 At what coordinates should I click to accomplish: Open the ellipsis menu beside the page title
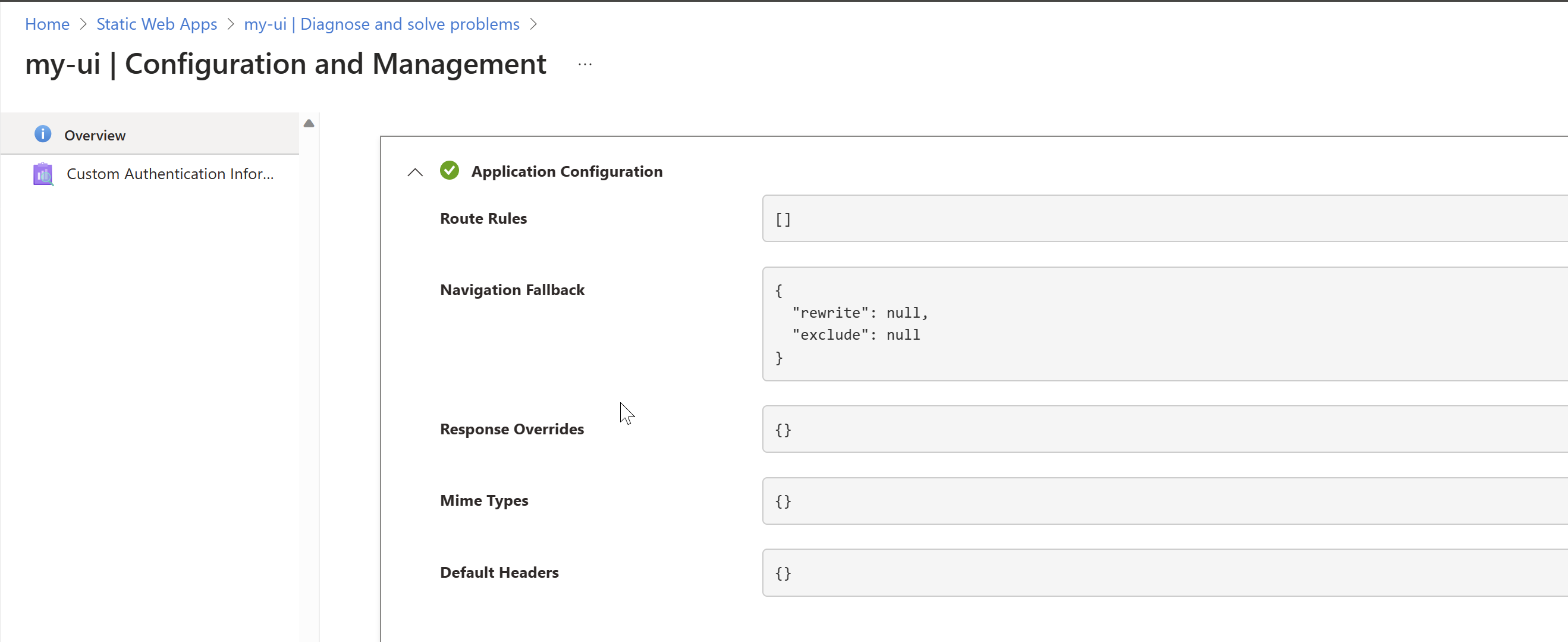pos(585,63)
